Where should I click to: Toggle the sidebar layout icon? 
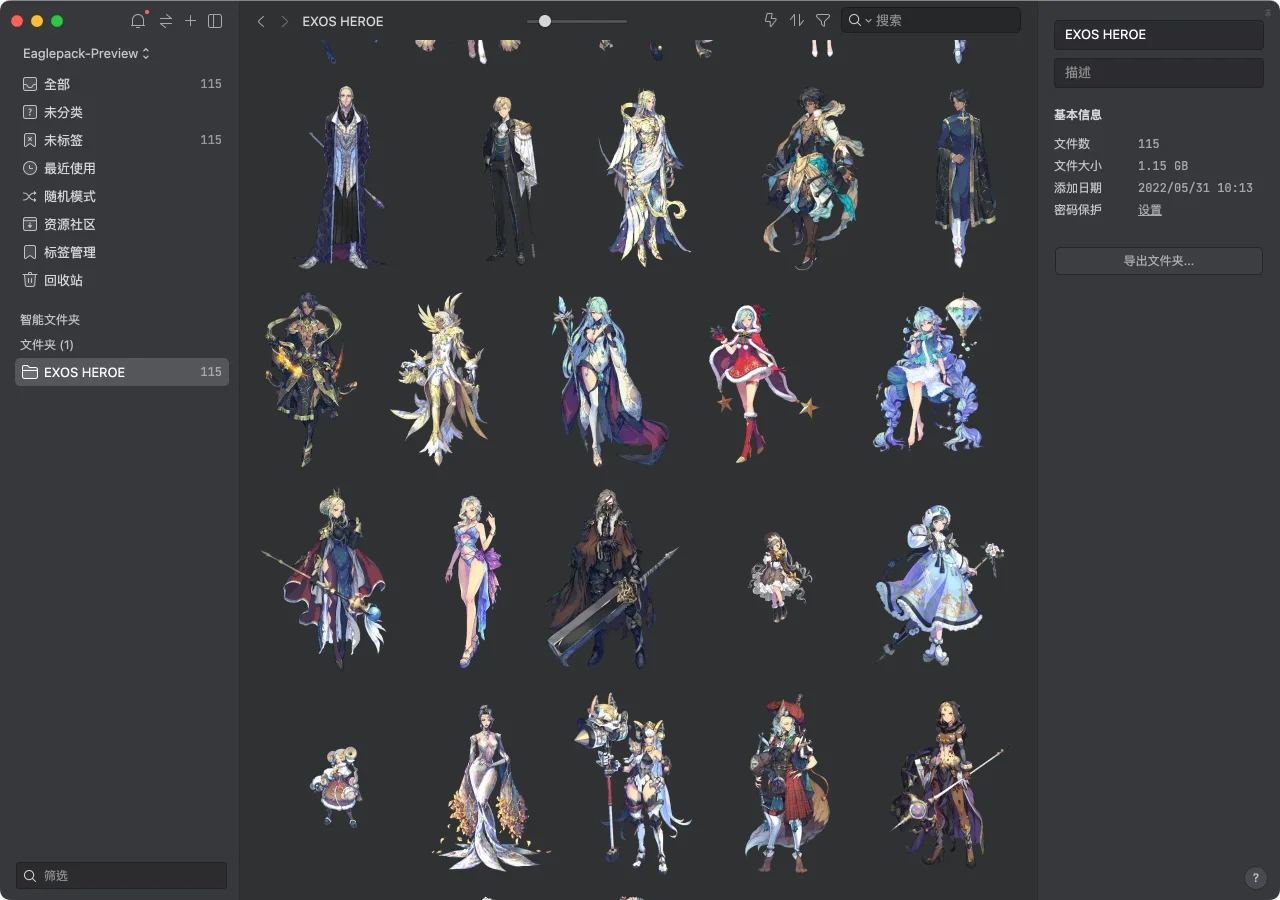pos(215,21)
